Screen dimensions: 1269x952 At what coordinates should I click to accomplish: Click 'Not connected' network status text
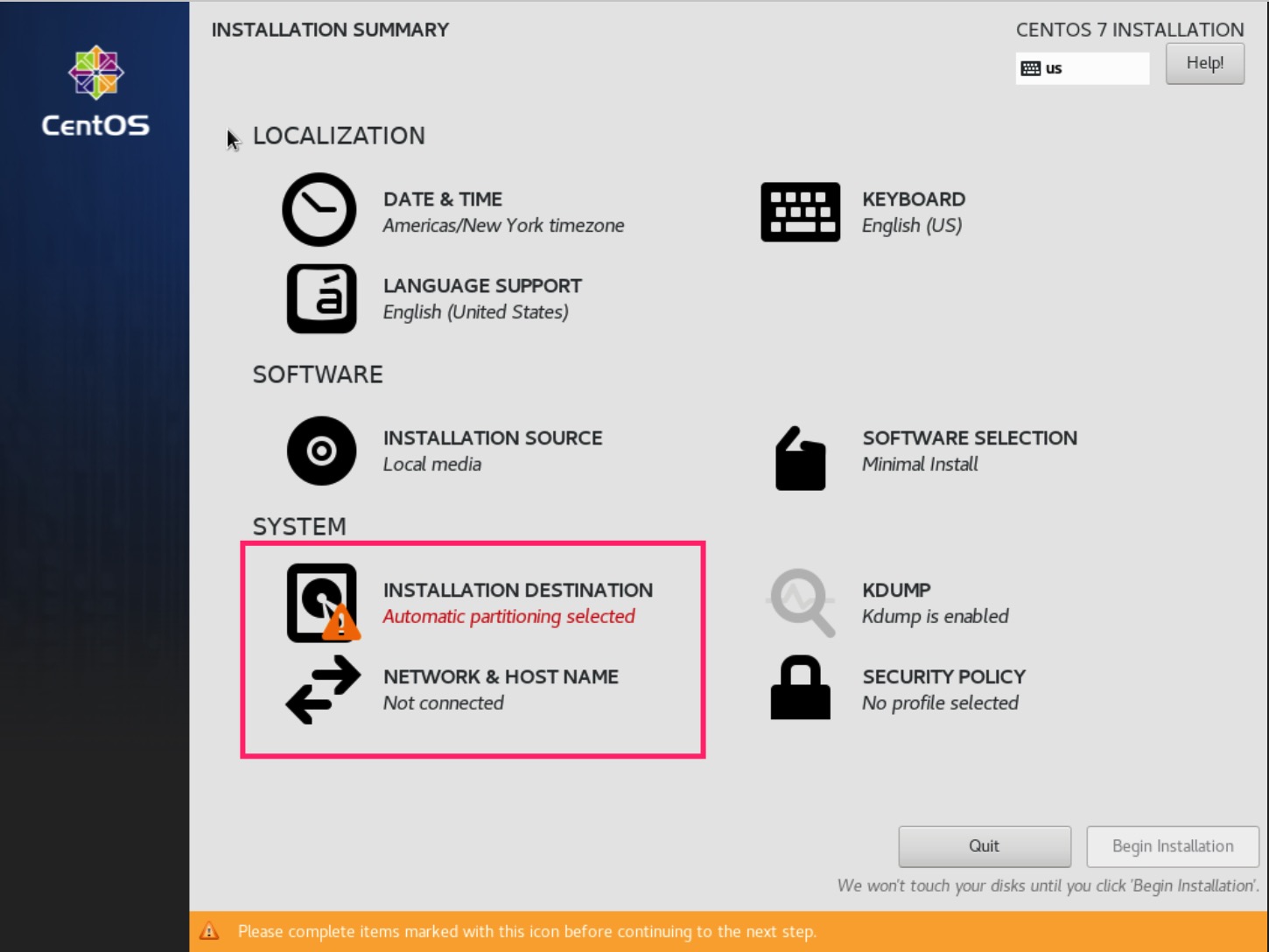pos(443,703)
